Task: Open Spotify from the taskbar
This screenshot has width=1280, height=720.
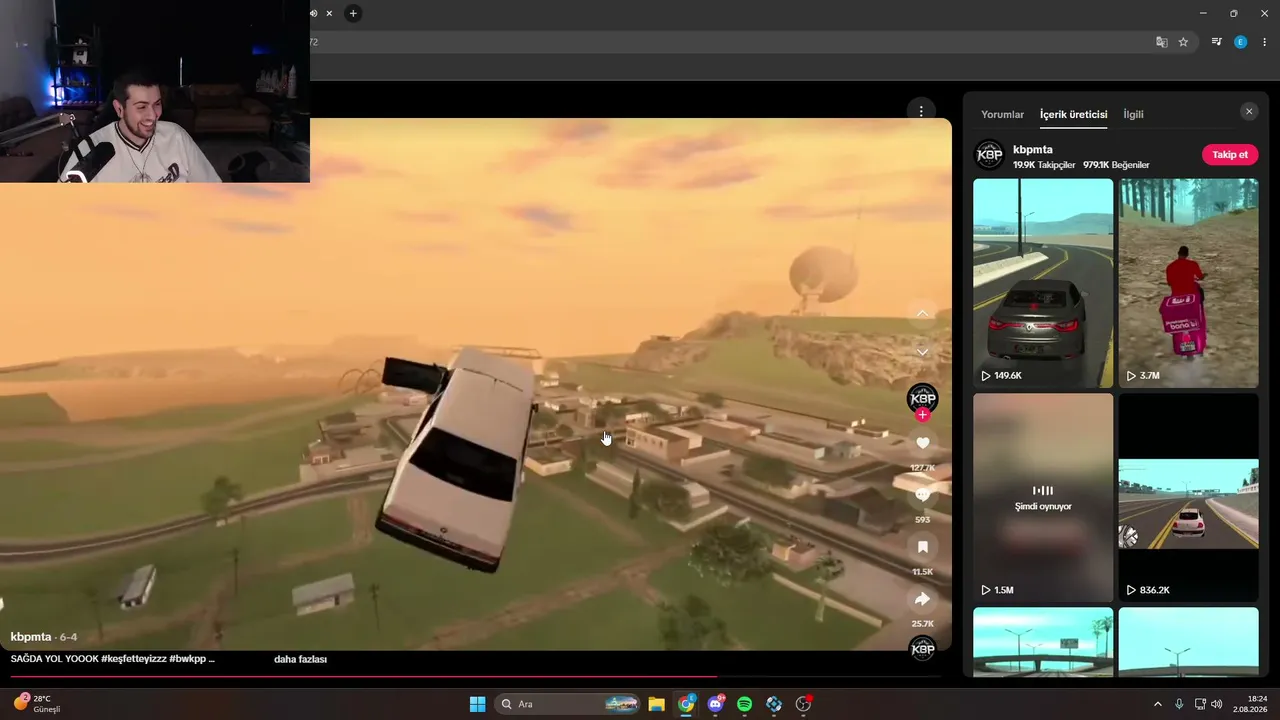Action: [744, 704]
